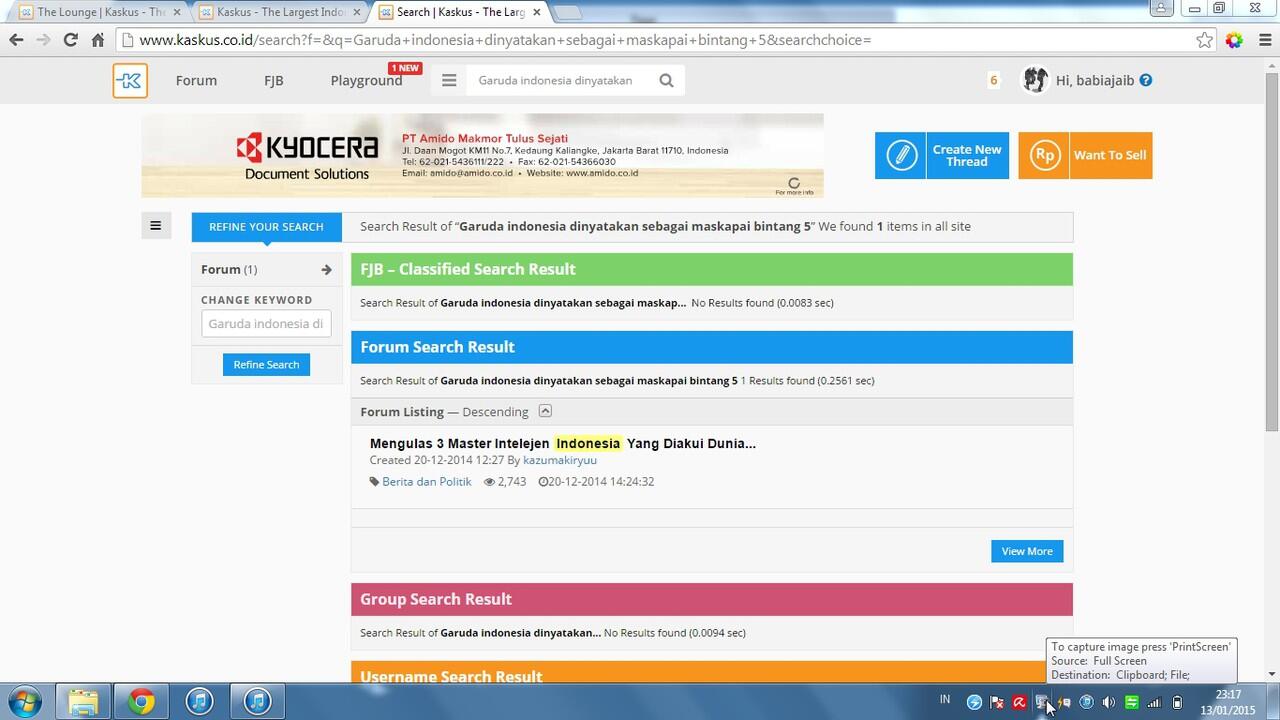The width and height of the screenshot is (1280, 720).
Task: Click the arrow icon next to Forum (1)
Action: (x=326, y=270)
